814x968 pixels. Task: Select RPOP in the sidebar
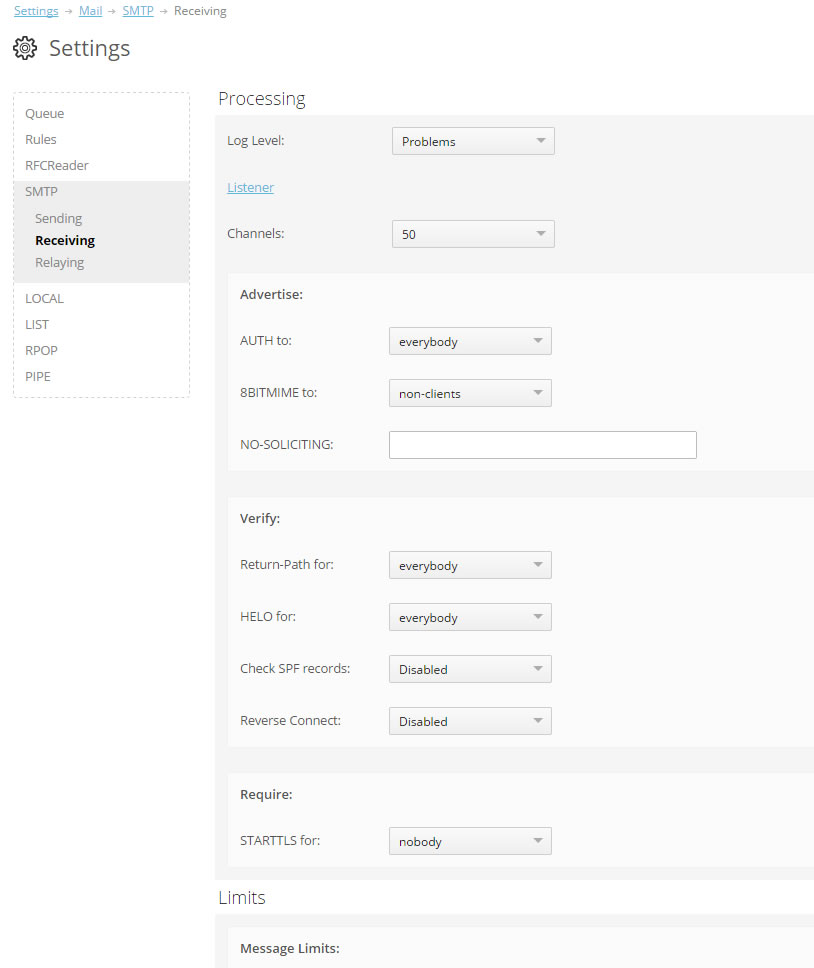41,350
